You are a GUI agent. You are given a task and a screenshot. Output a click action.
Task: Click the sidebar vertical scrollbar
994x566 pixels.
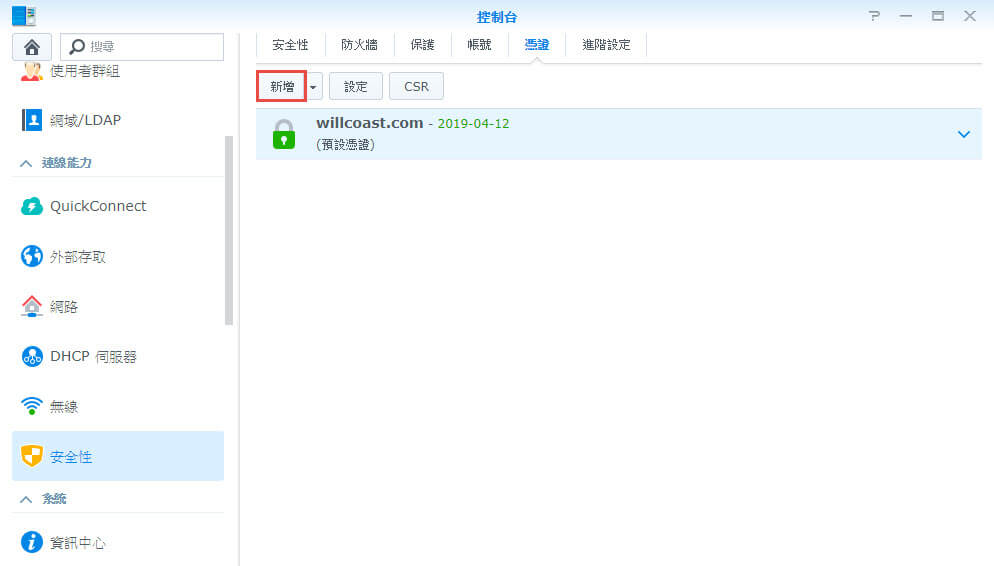(x=229, y=230)
